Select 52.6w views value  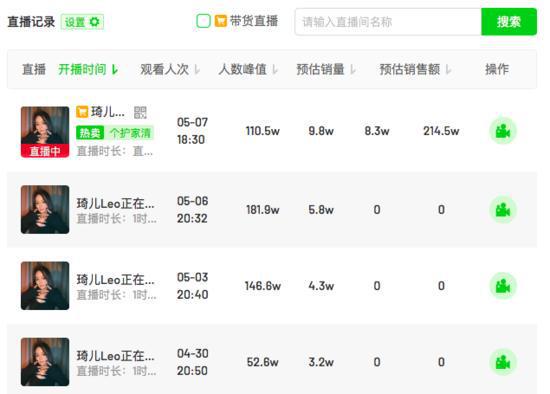pyautogui.click(x=263, y=362)
